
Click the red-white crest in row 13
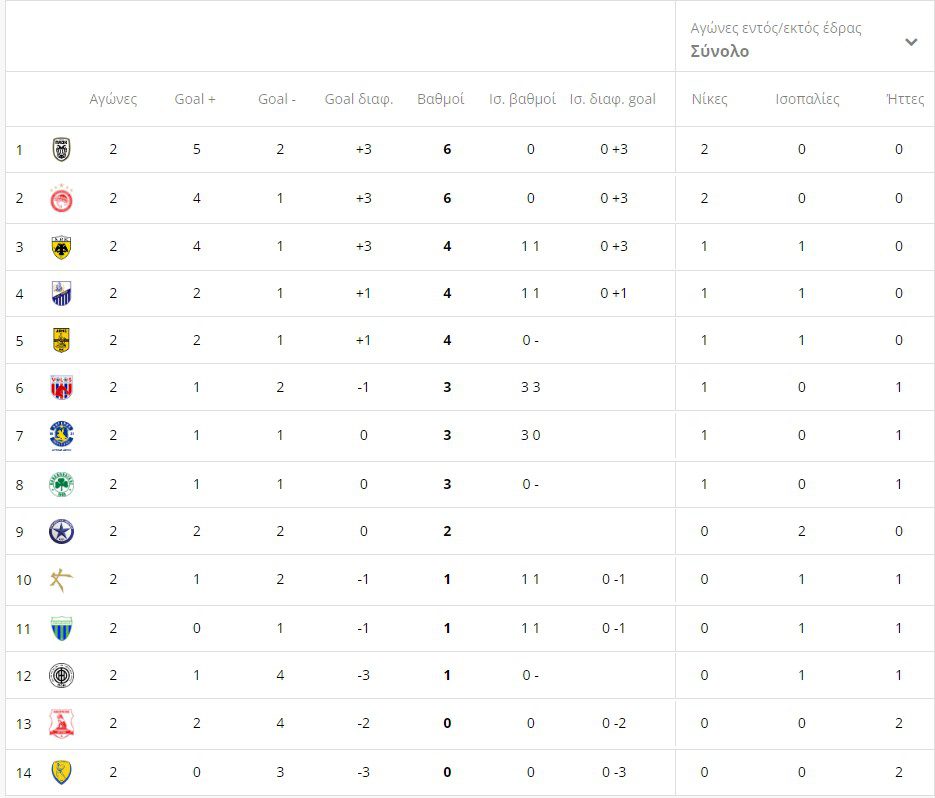click(61, 723)
